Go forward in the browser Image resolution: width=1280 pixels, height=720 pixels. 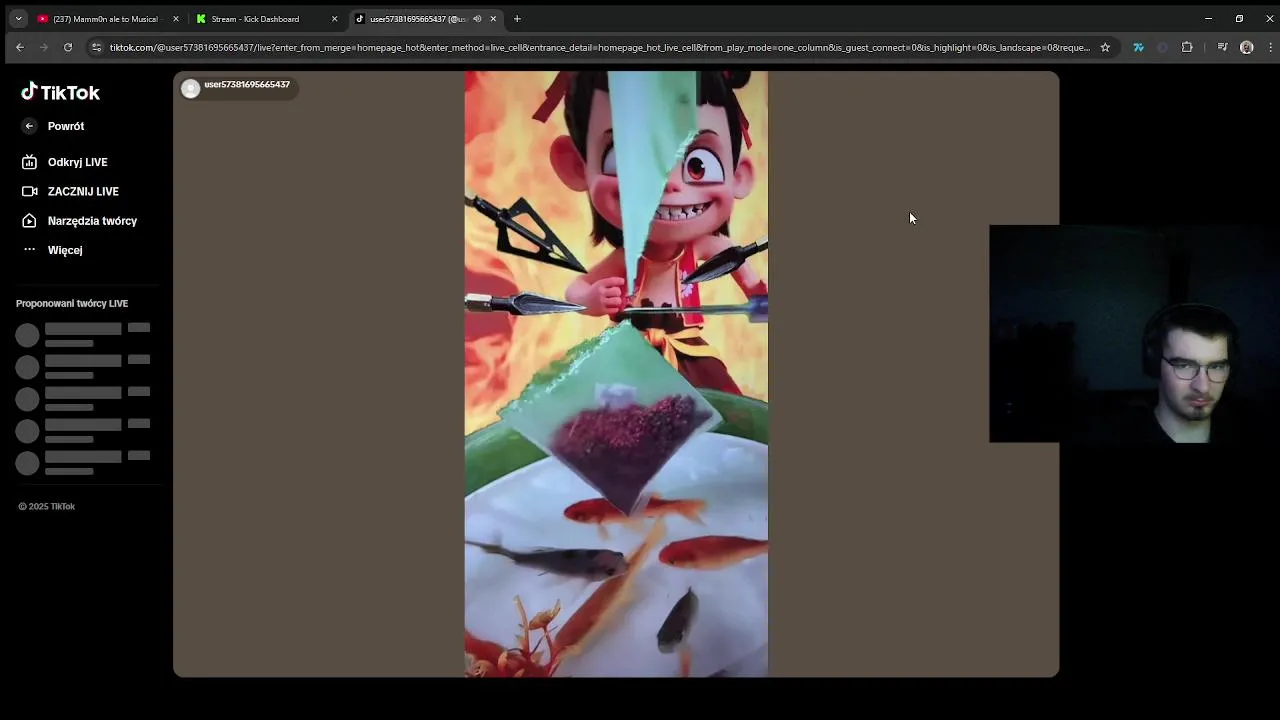tap(44, 47)
